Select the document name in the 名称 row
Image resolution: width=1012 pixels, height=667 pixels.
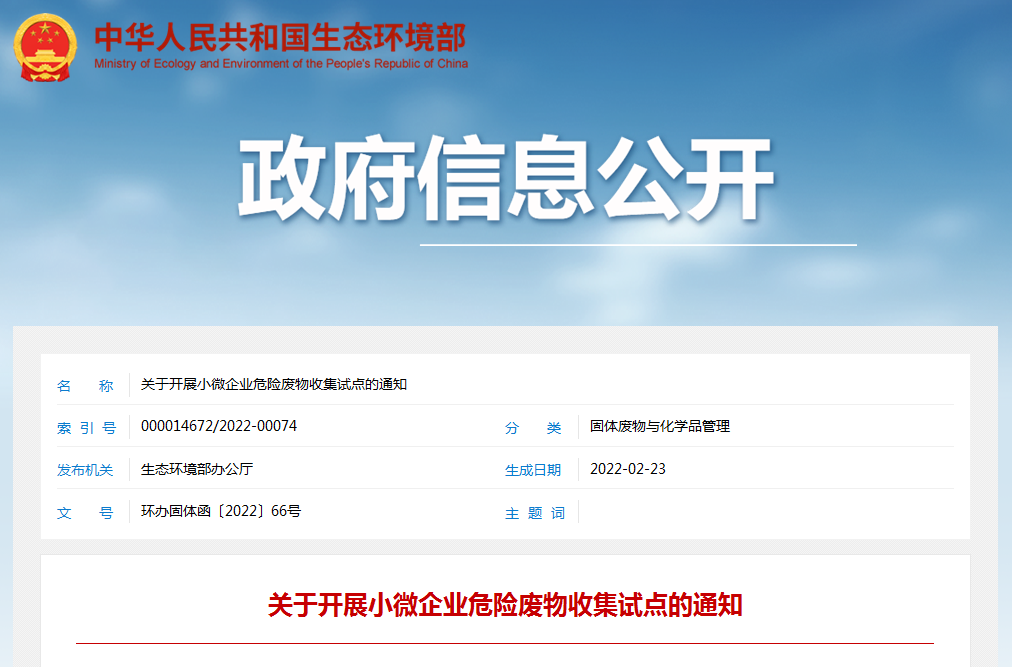tap(274, 385)
